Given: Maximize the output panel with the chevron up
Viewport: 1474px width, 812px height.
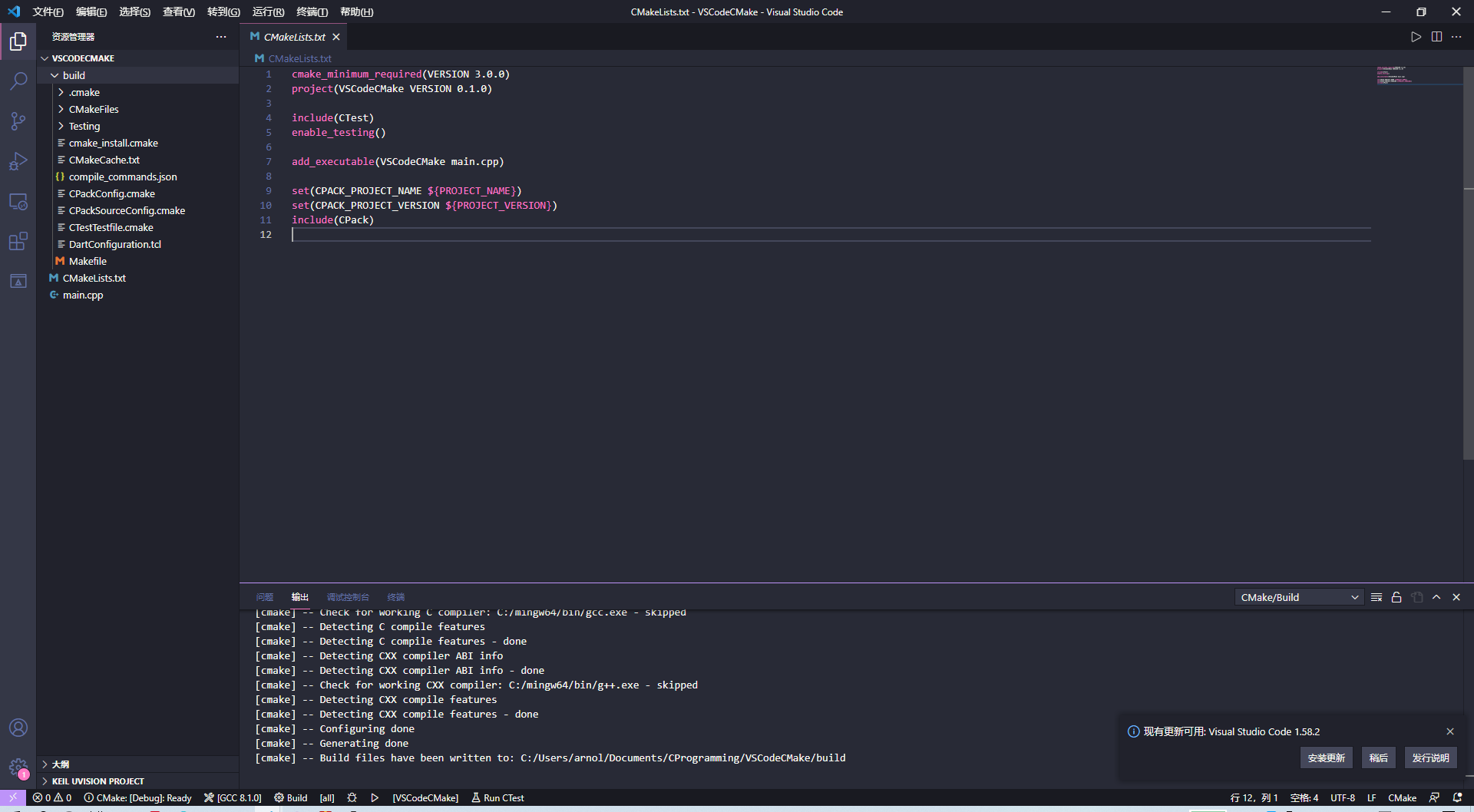Looking at the screenshot, I should click(1436, 597).
